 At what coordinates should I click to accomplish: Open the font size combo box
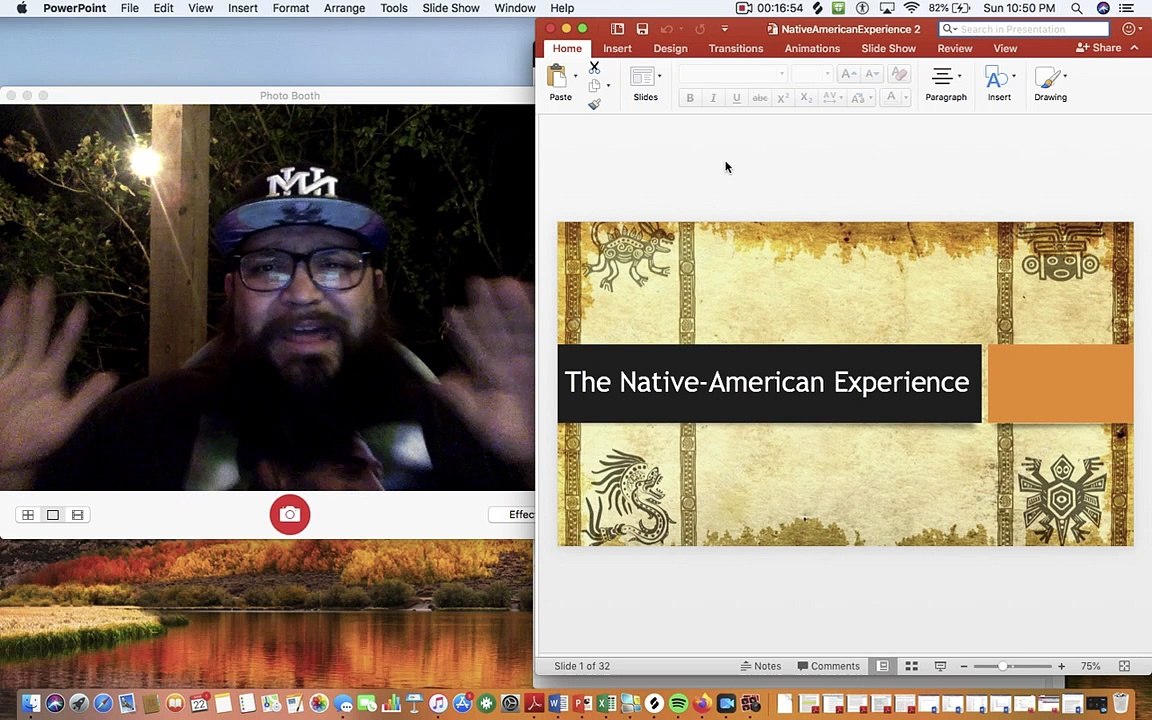coord(812,73)
